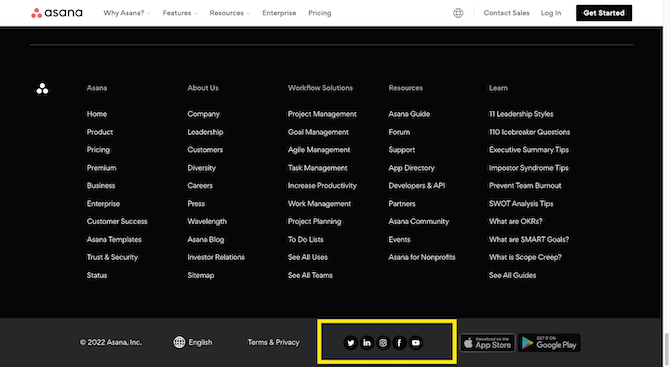The image size is (670, 367).
Task: Open Developers & API link
Action: (417, 186)
